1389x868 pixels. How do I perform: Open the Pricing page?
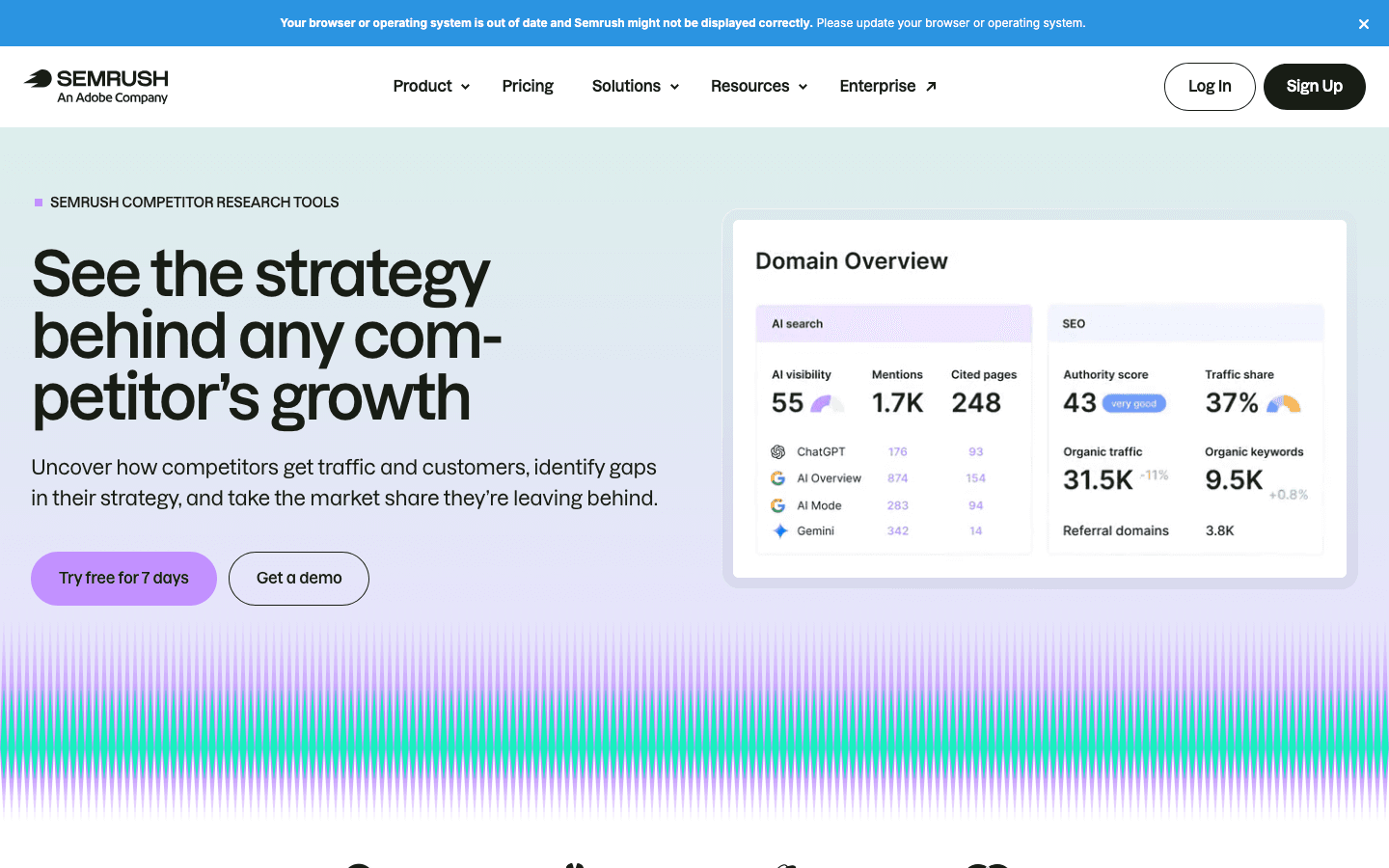point(528,86)
